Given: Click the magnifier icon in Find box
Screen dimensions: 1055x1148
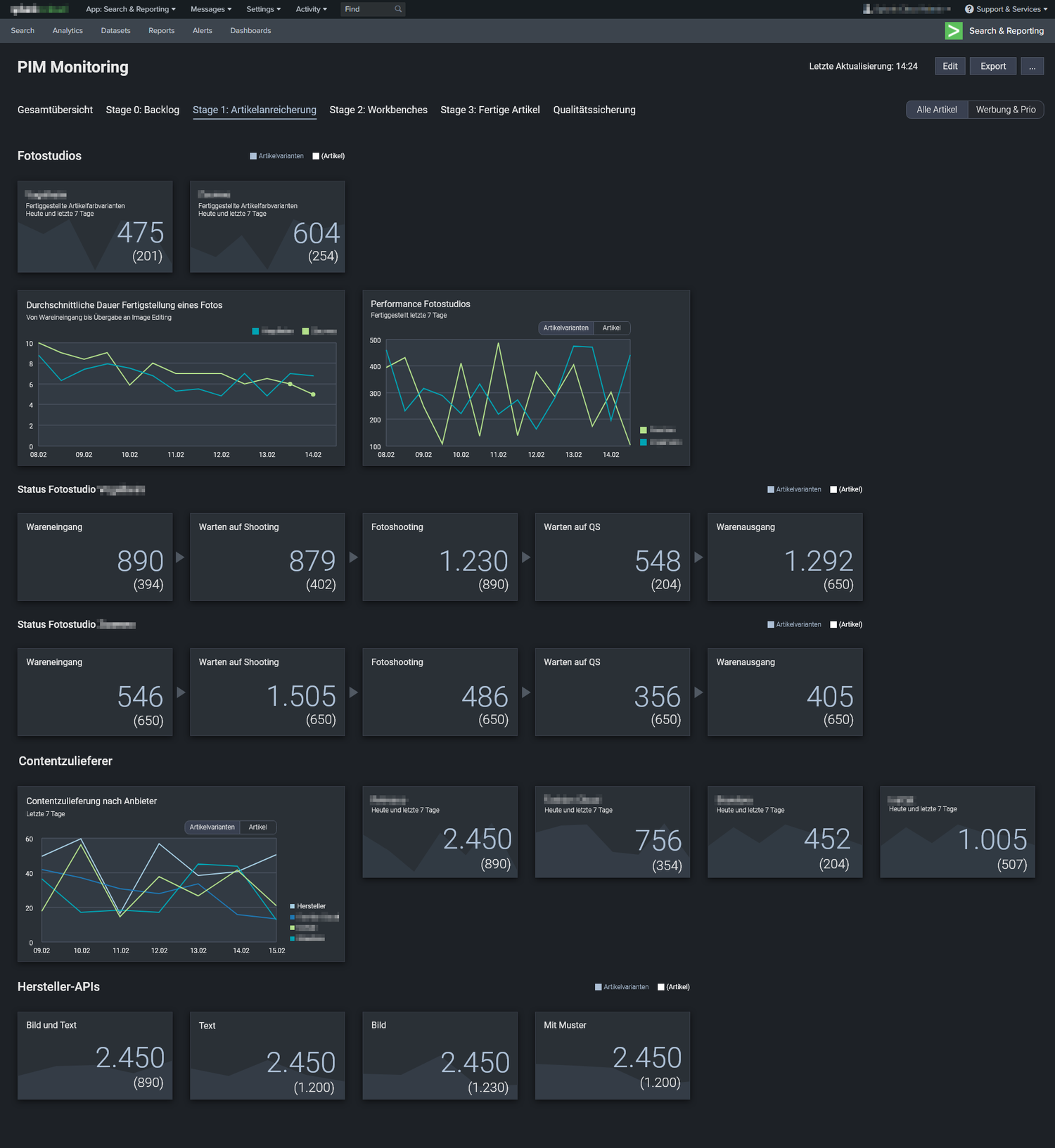Looking at the screenshot, I should [398, 9].
